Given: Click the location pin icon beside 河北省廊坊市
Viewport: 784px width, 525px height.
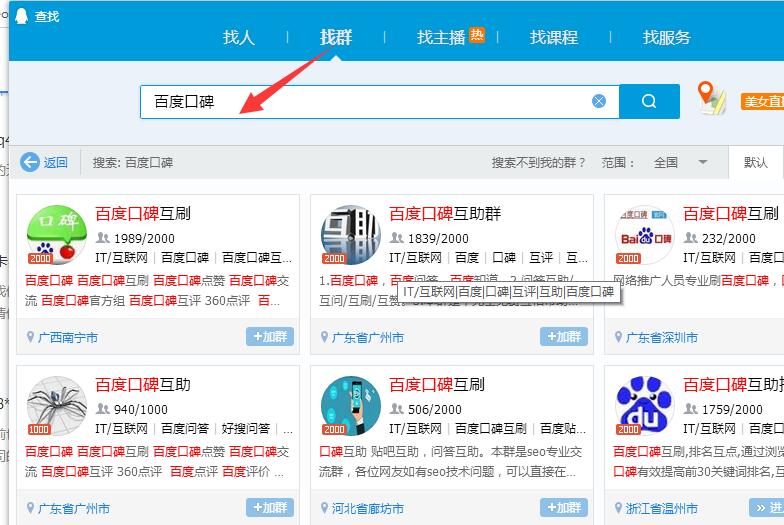Looking at the screenshot, I should 324,508.
